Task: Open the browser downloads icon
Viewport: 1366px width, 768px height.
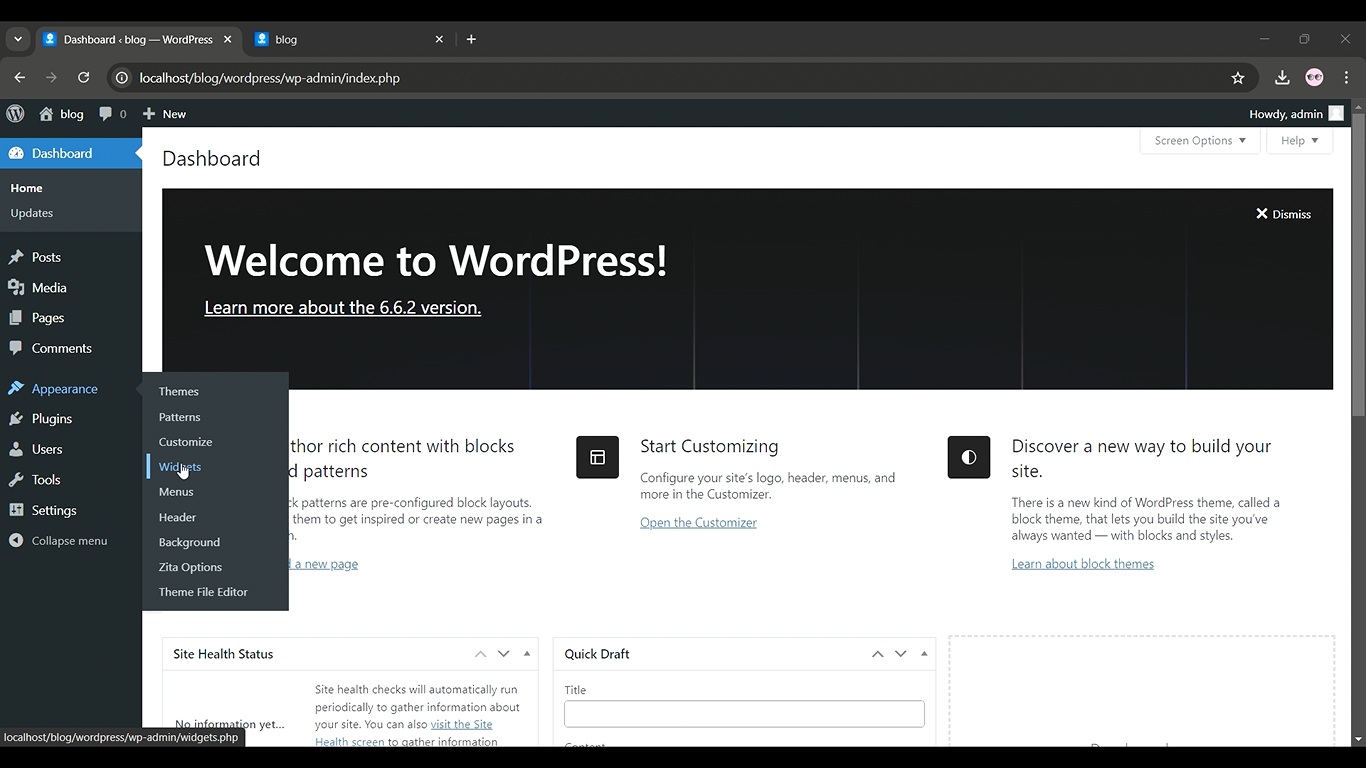Action: click(1282, 78)
